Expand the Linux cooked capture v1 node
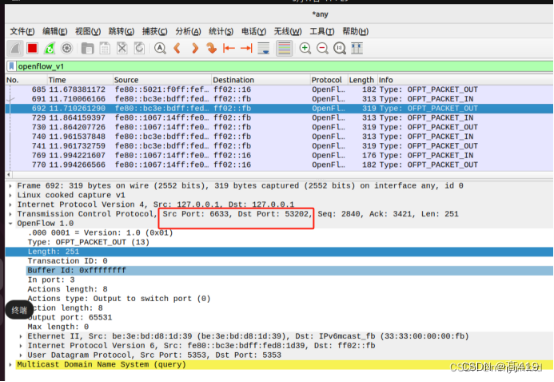This screenshot has height=382, width=554. [10, 195]
